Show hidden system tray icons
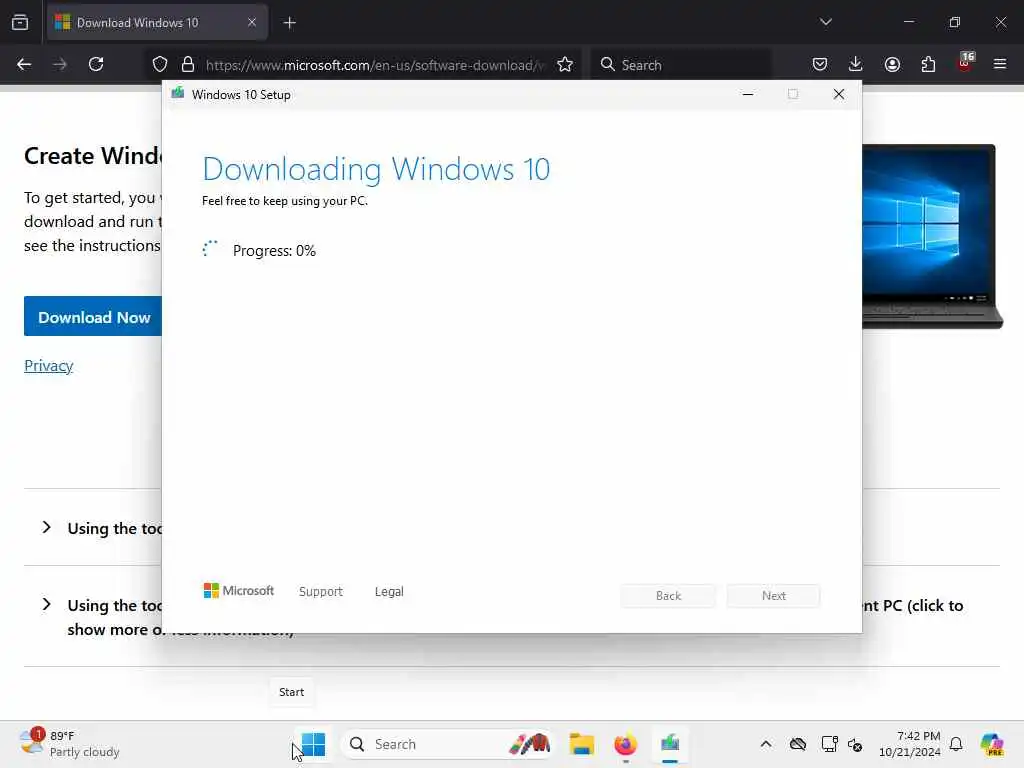Screen dimensions: 1024x768 pyautogui.click(x=766, y=744)
